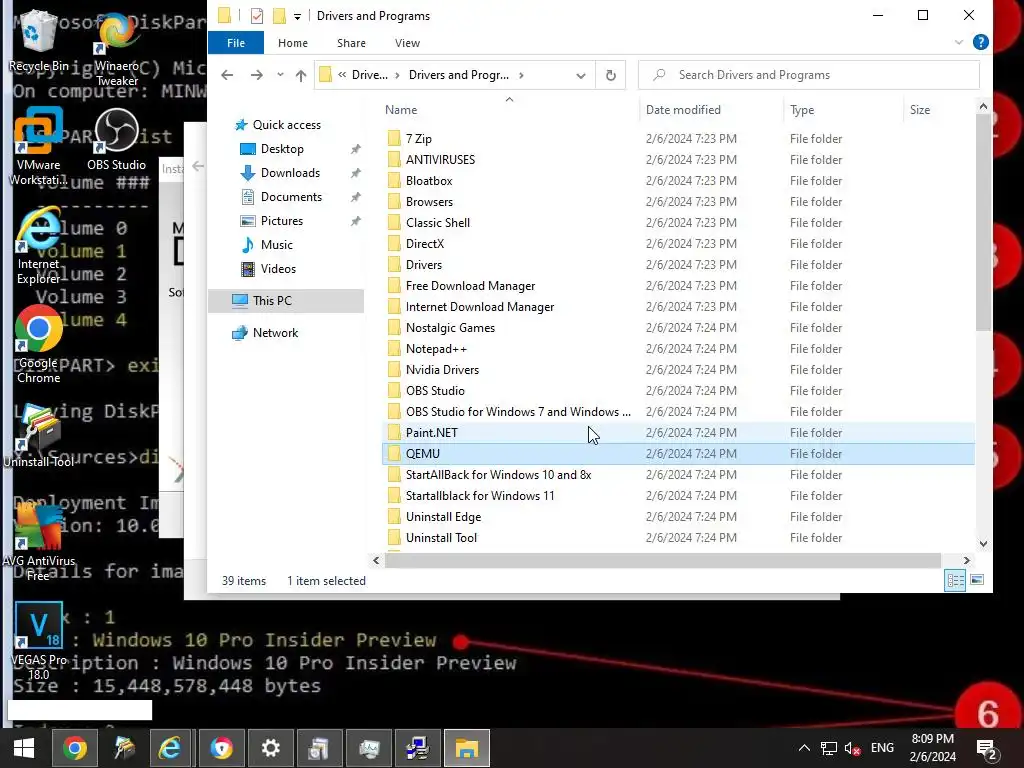Launch VMware Workstation desktop shortcut

coord(38,146)
